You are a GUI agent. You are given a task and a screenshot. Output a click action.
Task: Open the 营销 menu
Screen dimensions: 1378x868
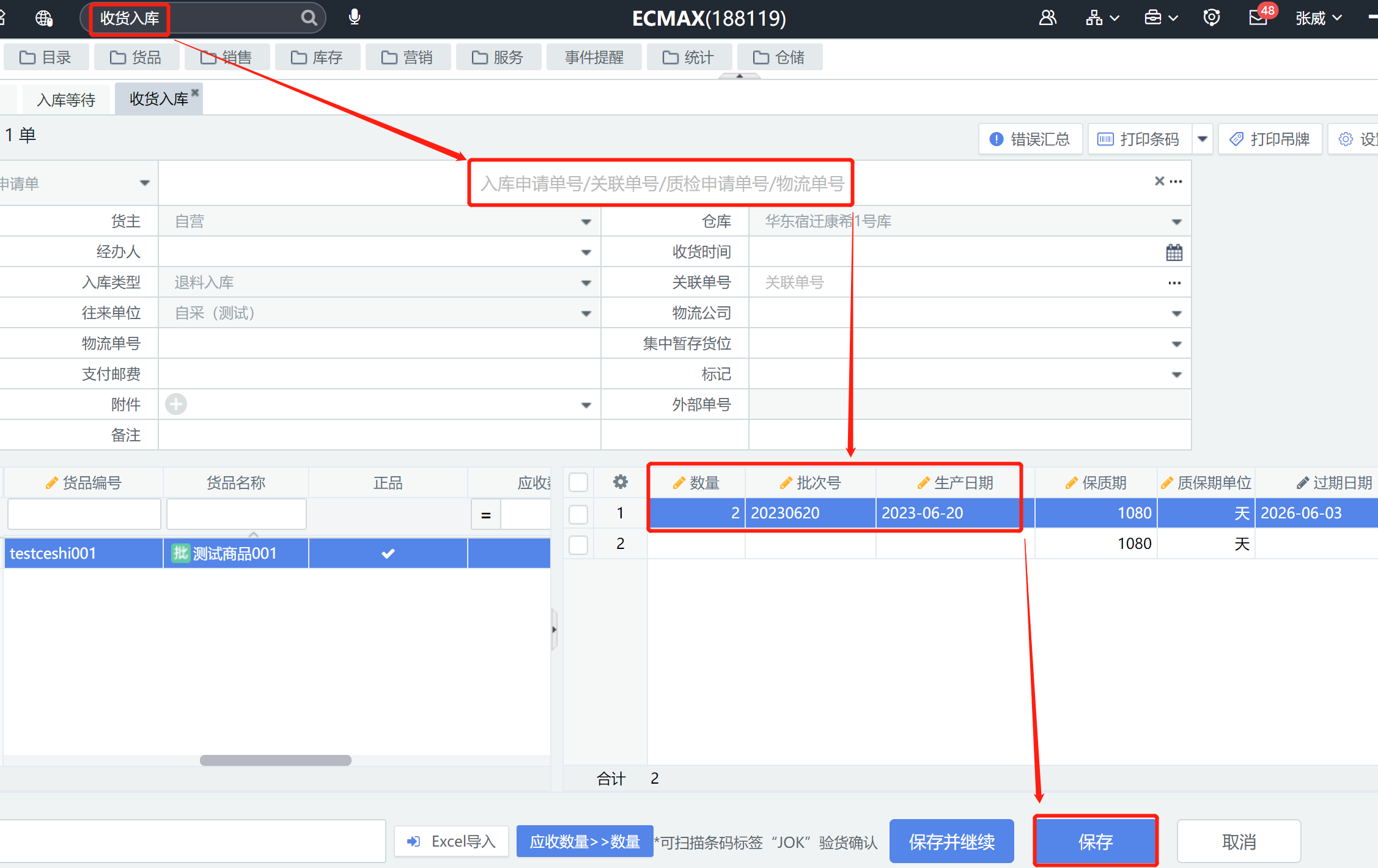(x=408, y=57)
